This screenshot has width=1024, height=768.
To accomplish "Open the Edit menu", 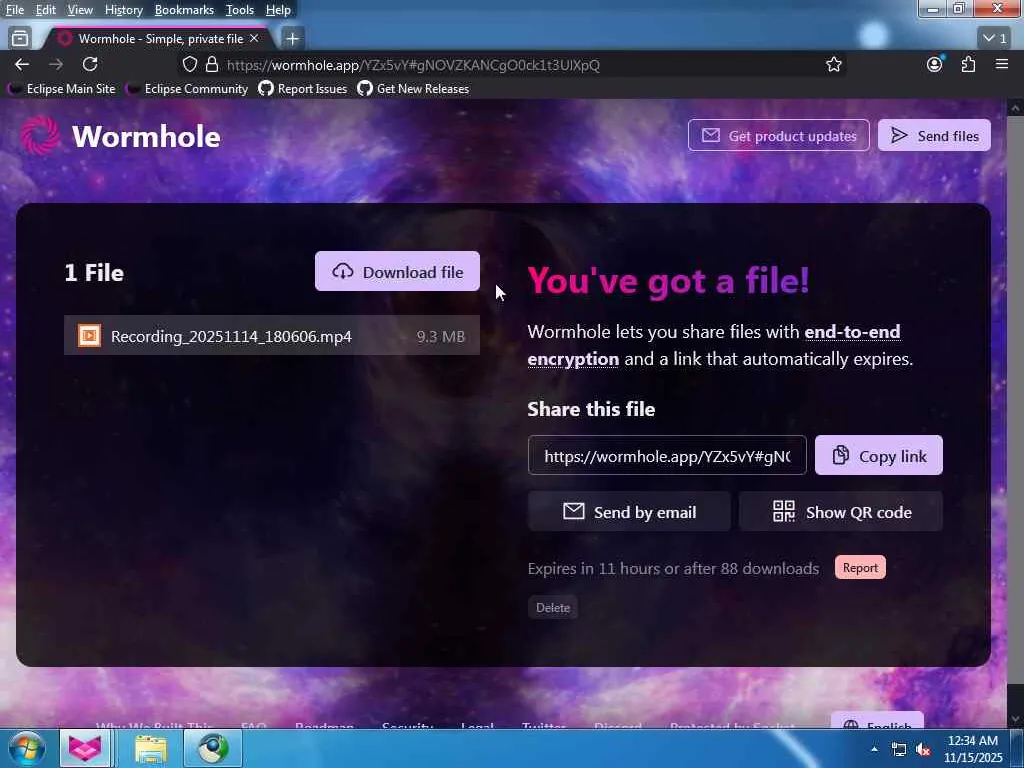I will pos(45,10).
